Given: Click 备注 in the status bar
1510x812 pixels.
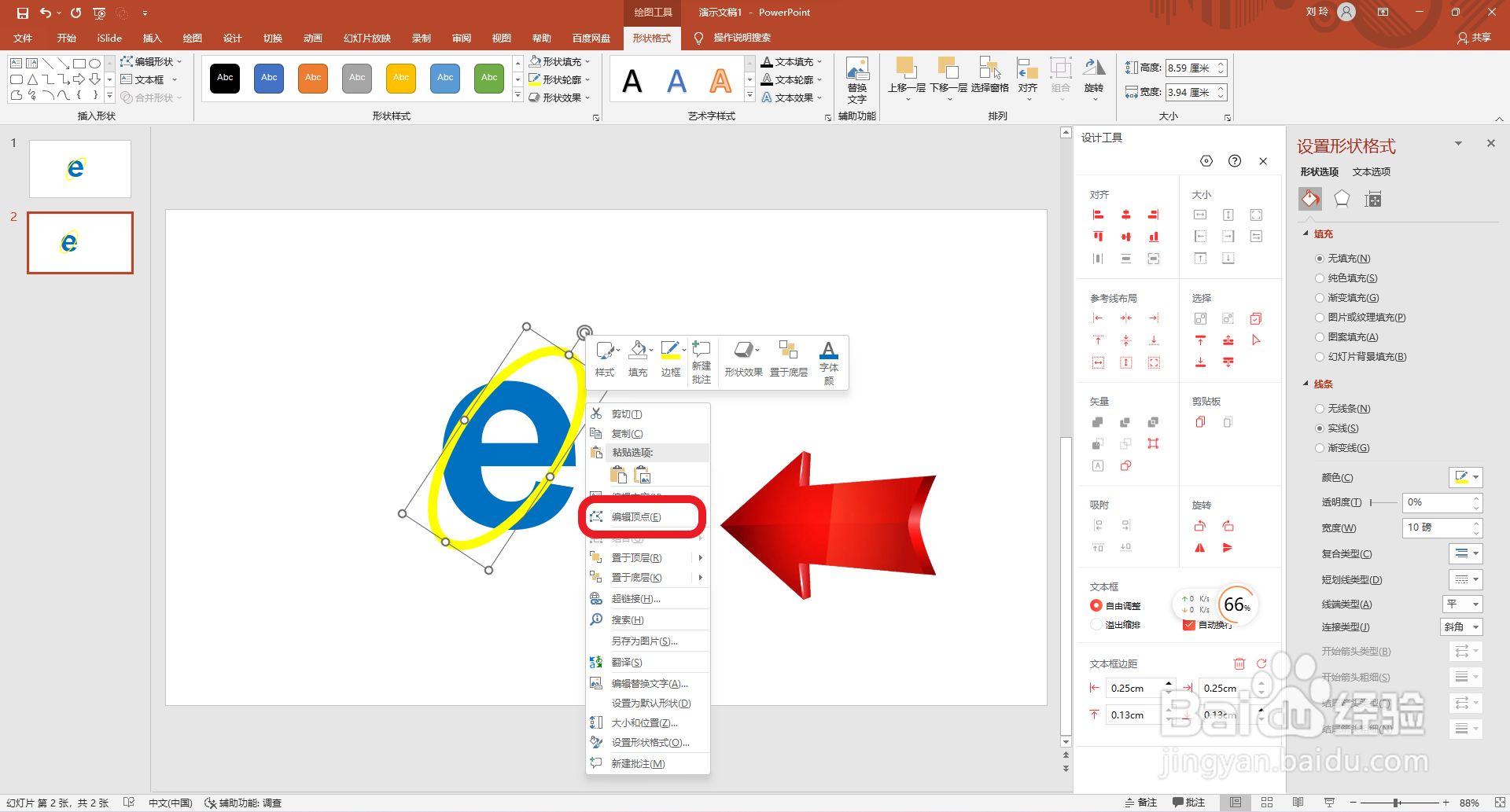Looking at the screenshot, I should 1141,803.
